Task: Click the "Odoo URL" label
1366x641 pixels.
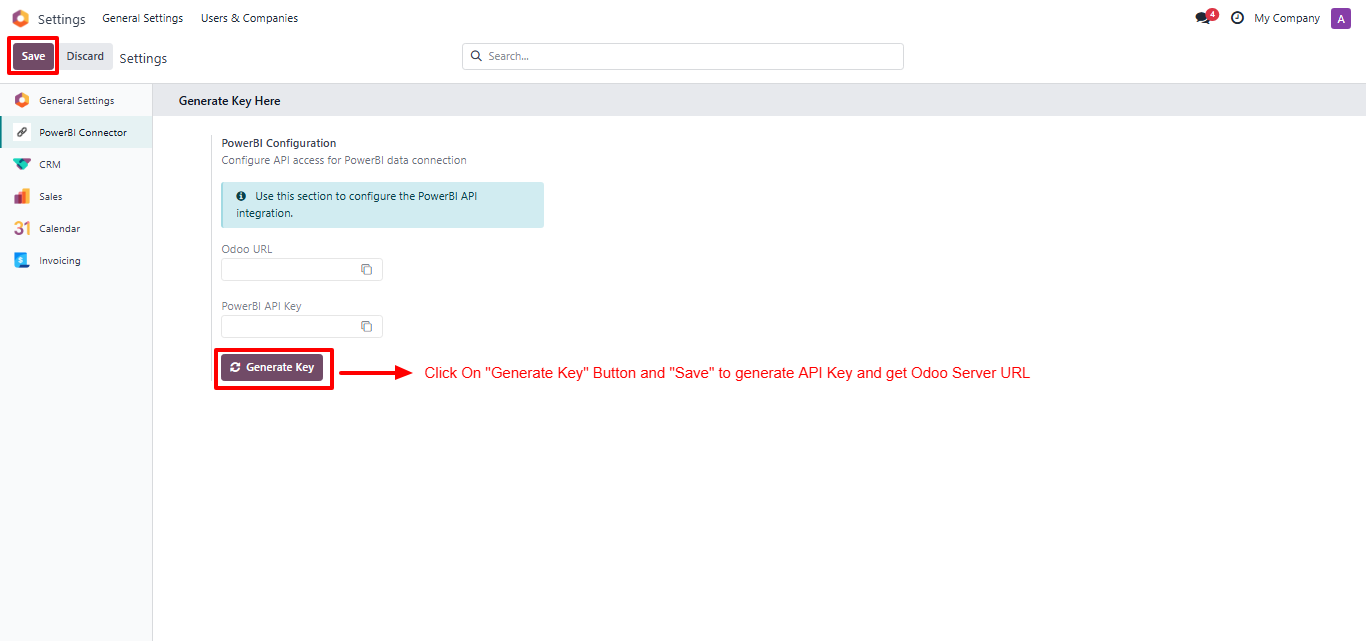Action: 247,249
